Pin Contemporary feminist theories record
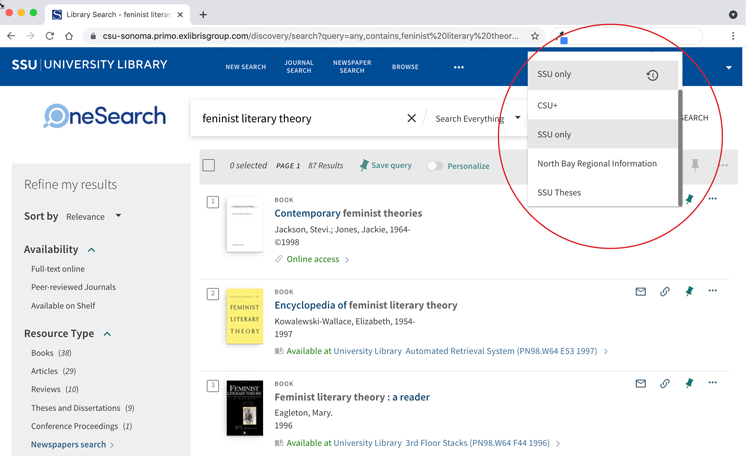 click(x=689, y=199)
